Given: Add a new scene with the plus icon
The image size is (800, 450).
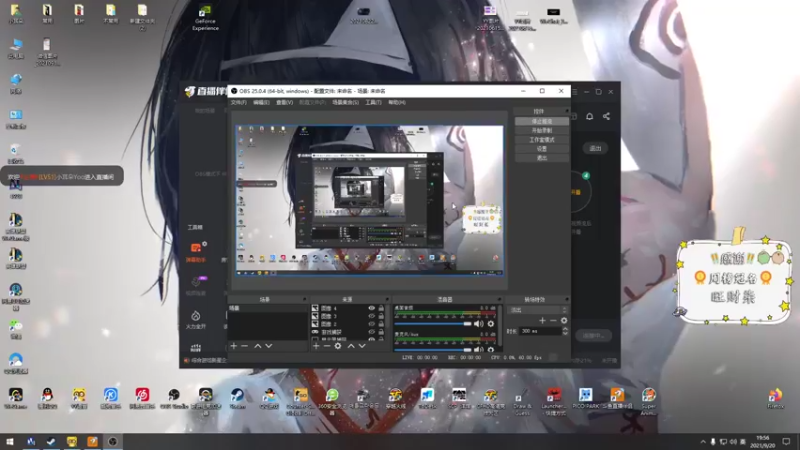Looking at the screenshot, I should tap(234, 346).
